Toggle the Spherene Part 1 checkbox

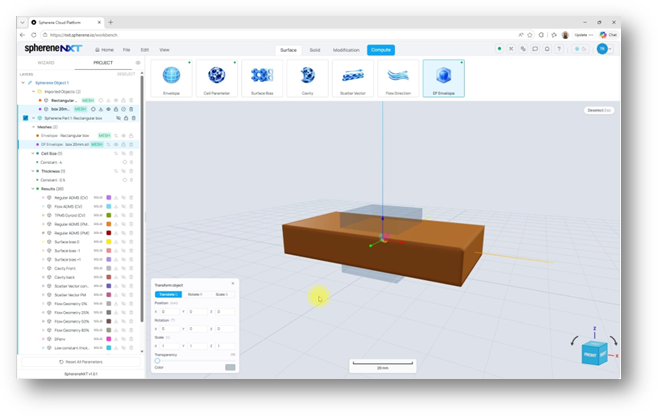pyautogui.click(x=26, y=118)
